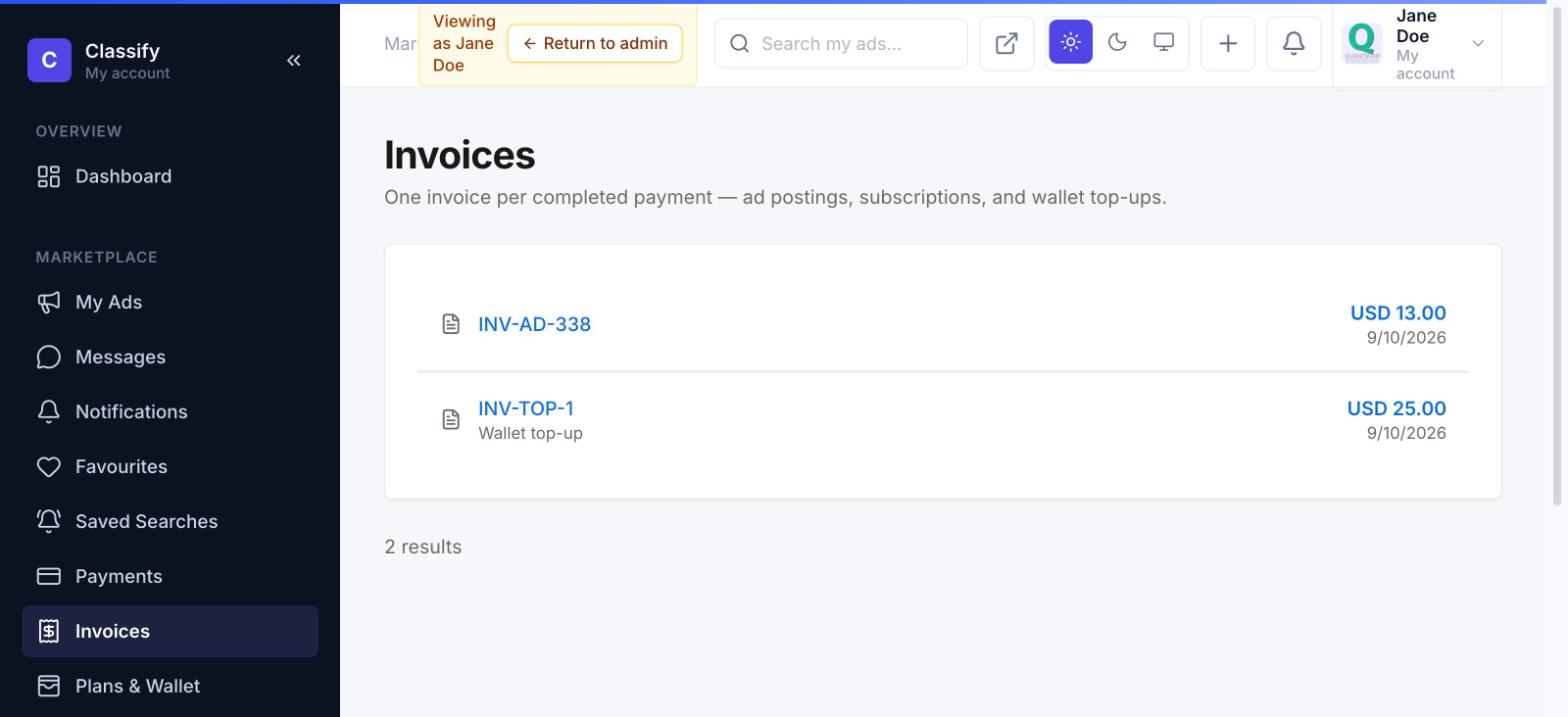Click date under USD 25.00
Screen dimensions: 1568x717
point(1406,433)
